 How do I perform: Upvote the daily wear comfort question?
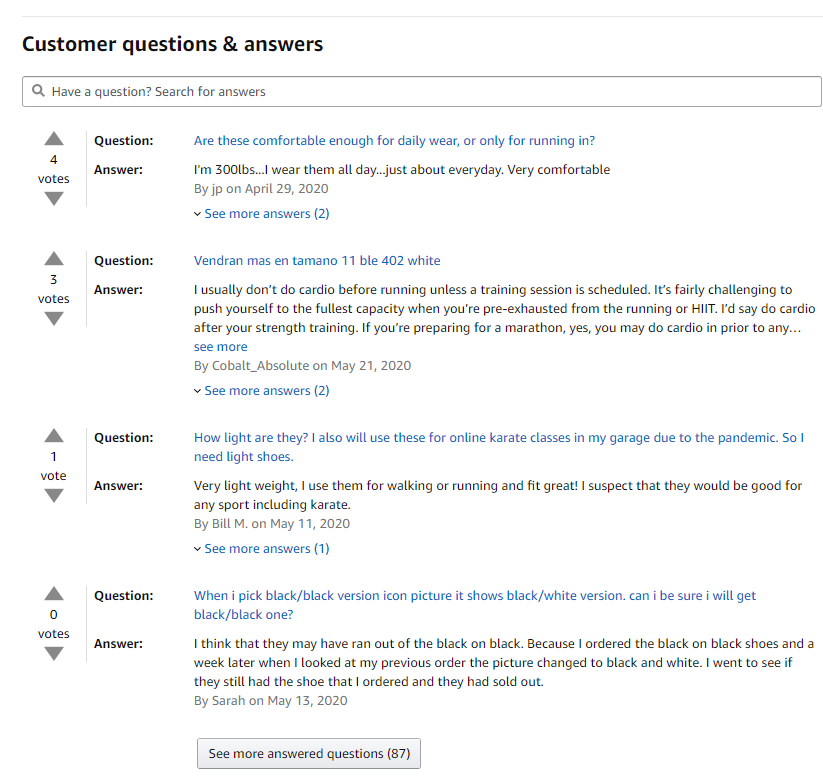pos(54,139)
